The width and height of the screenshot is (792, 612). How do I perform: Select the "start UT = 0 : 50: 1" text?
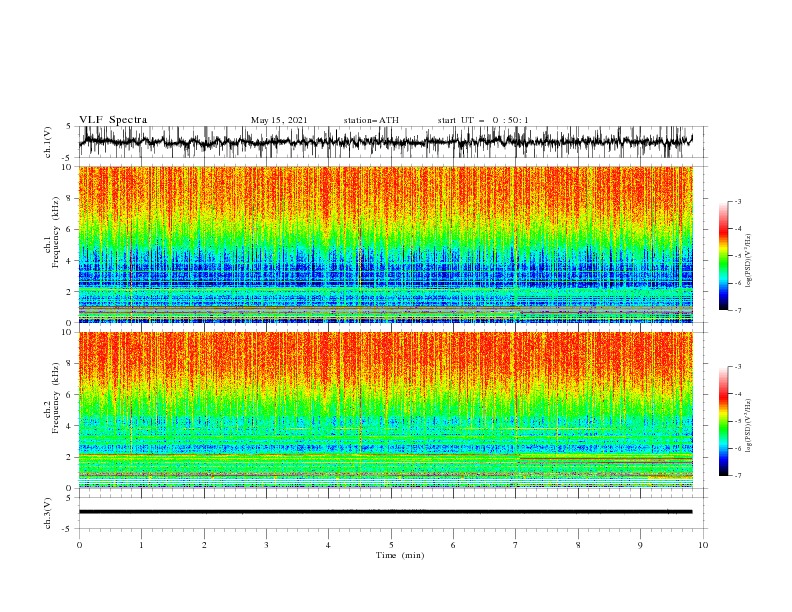click(483, 120)
